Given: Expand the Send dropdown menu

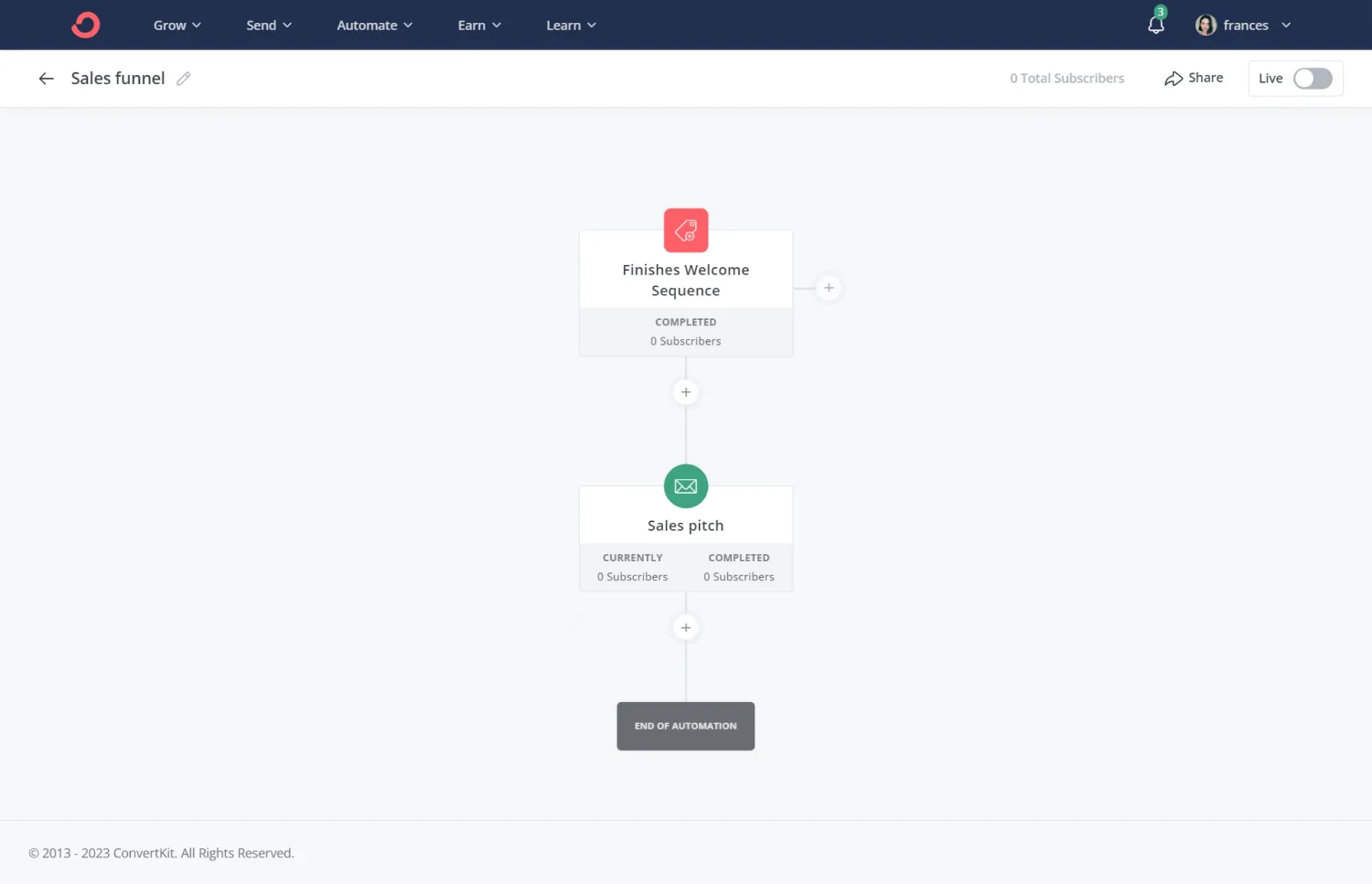Looking at the screenshot, I should point(268,26).
